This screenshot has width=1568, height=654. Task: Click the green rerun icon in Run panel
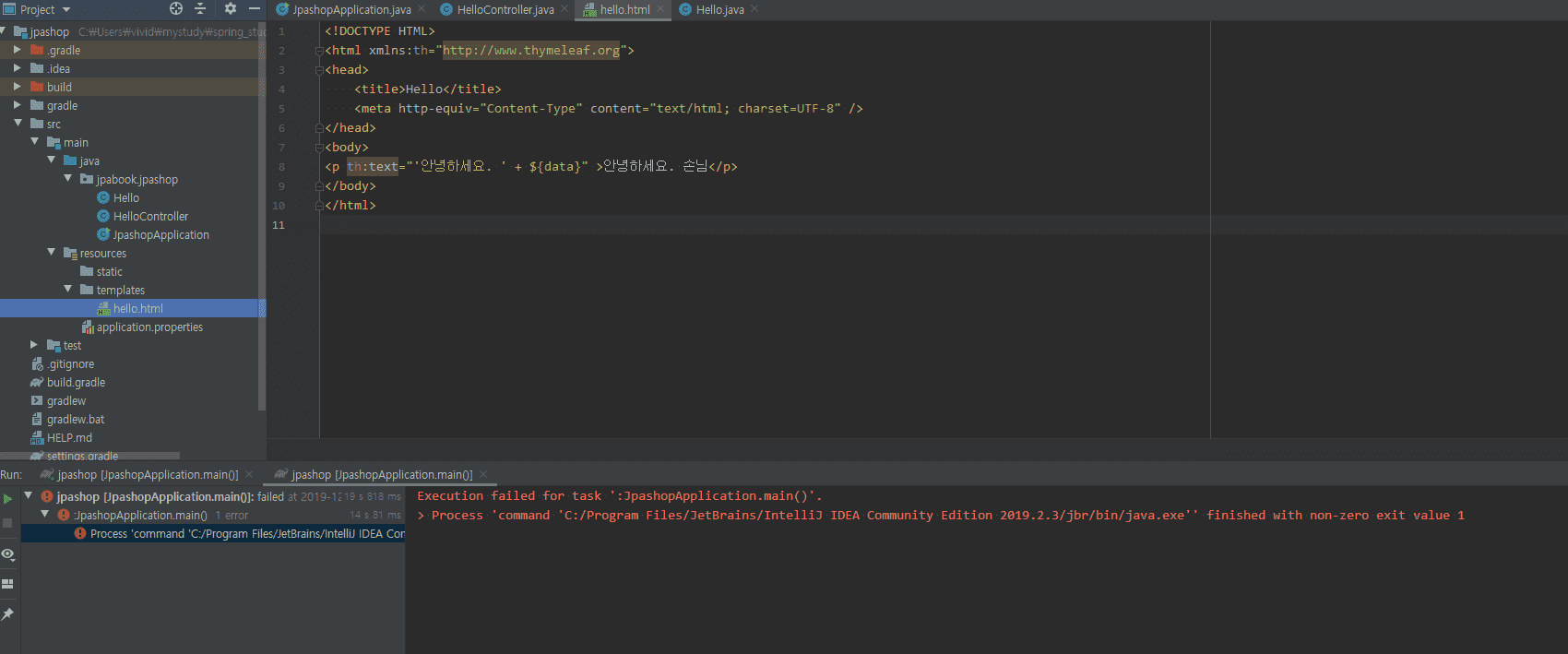click(x=7, y=499)
